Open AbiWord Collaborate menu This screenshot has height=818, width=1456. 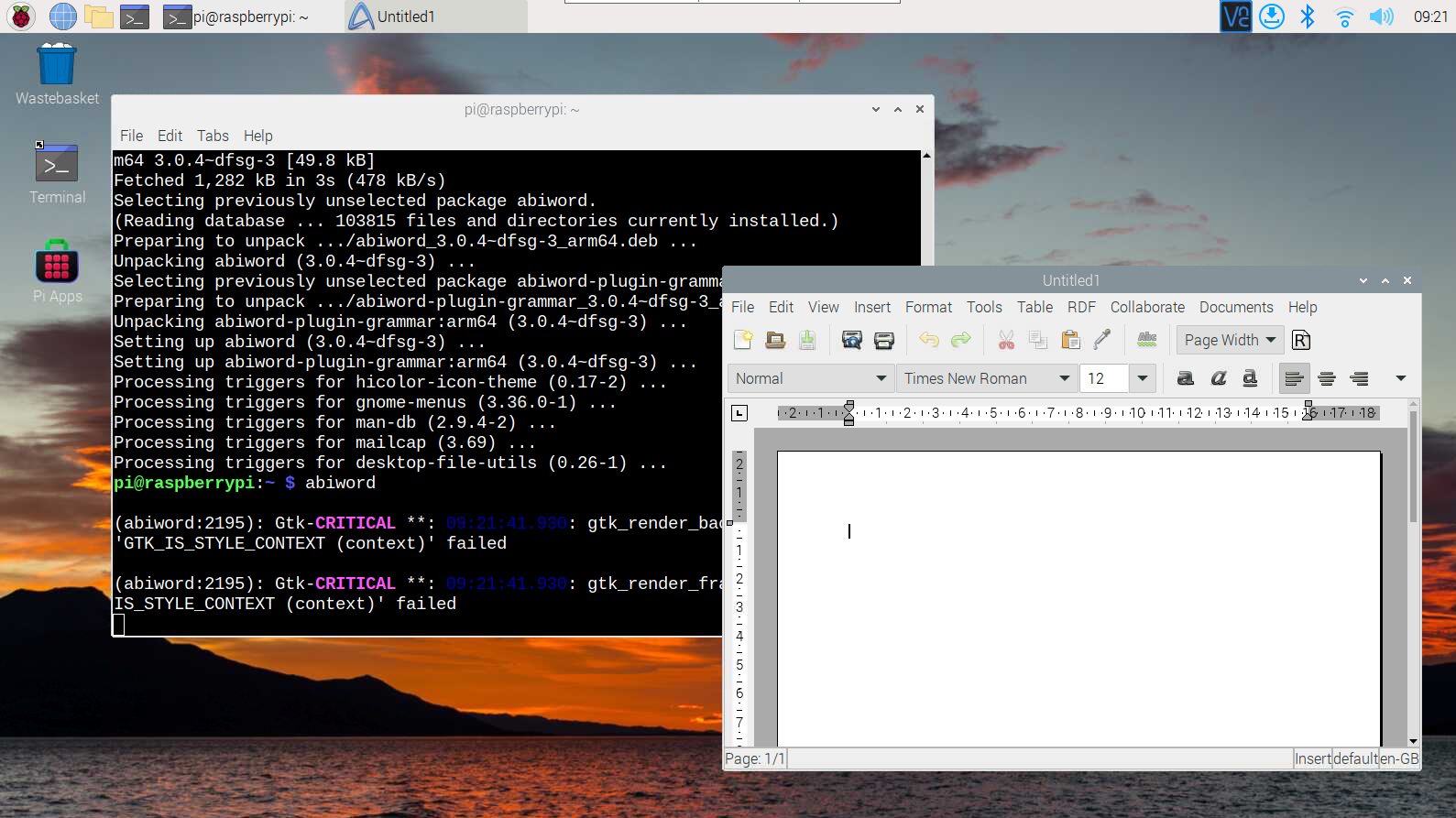[1147, 307]
